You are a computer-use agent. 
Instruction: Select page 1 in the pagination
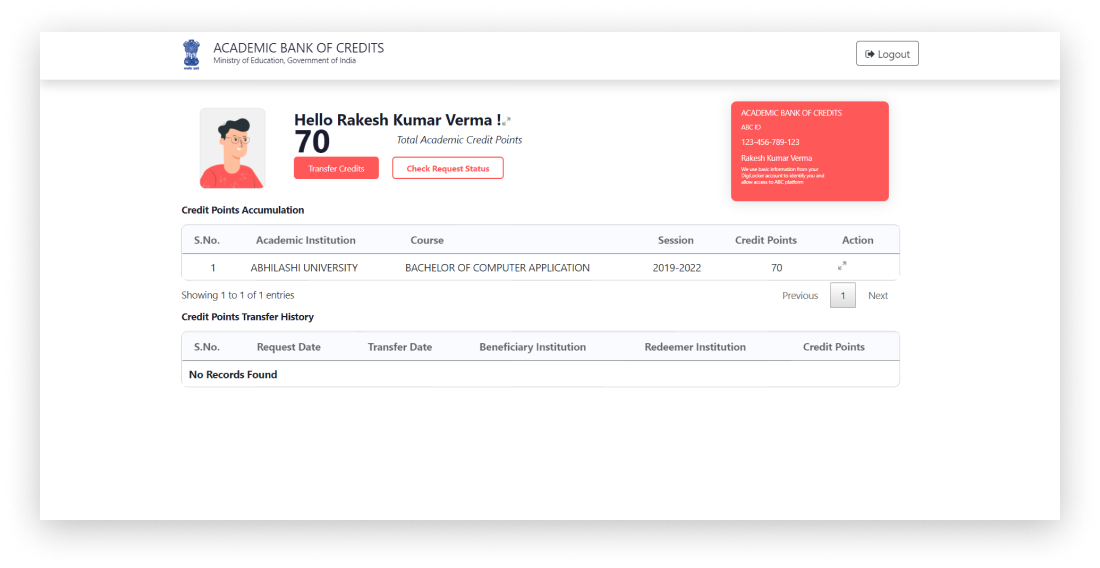(x=842, y=296)
